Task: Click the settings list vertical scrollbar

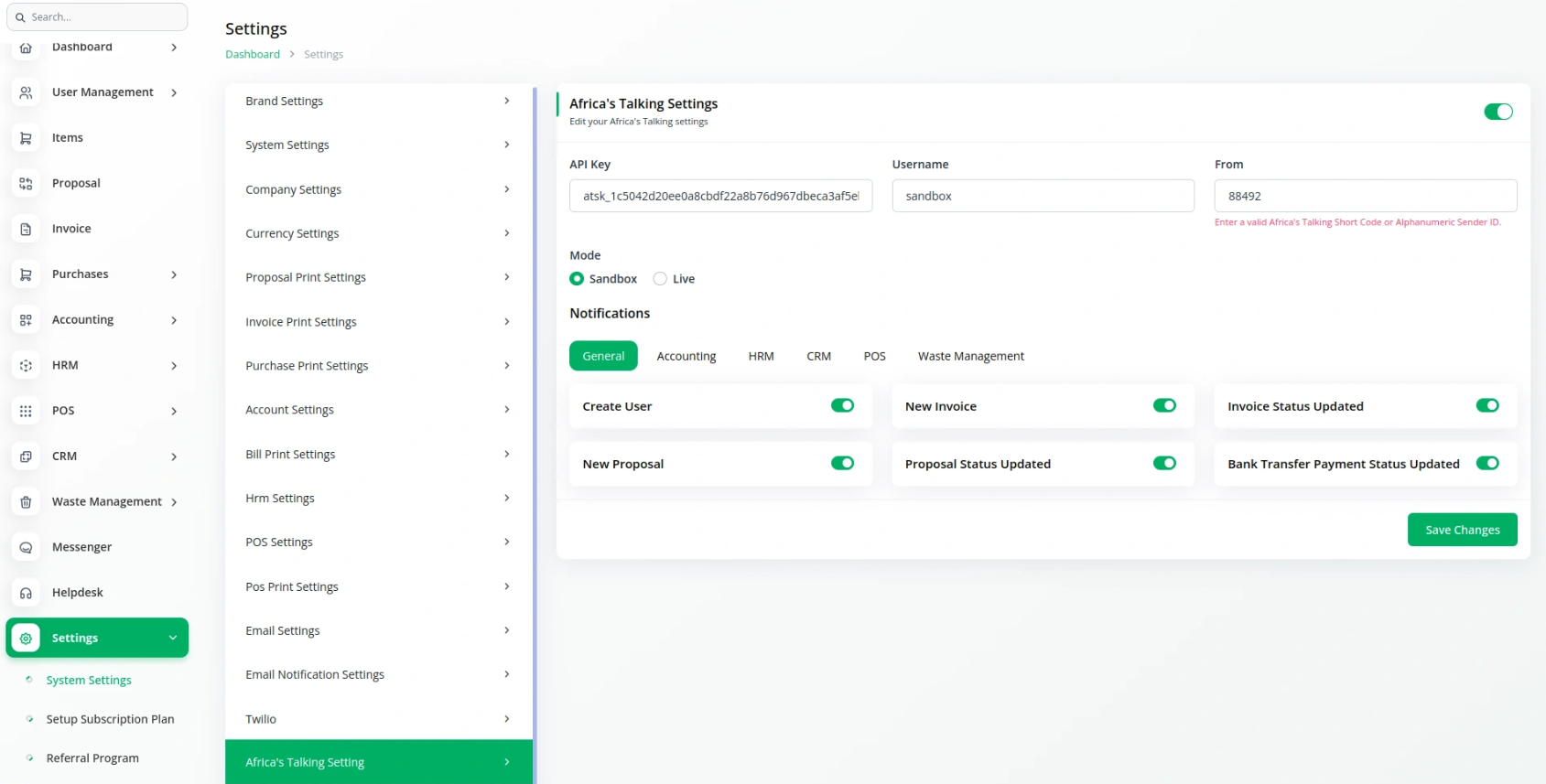Action: [535, 435]
